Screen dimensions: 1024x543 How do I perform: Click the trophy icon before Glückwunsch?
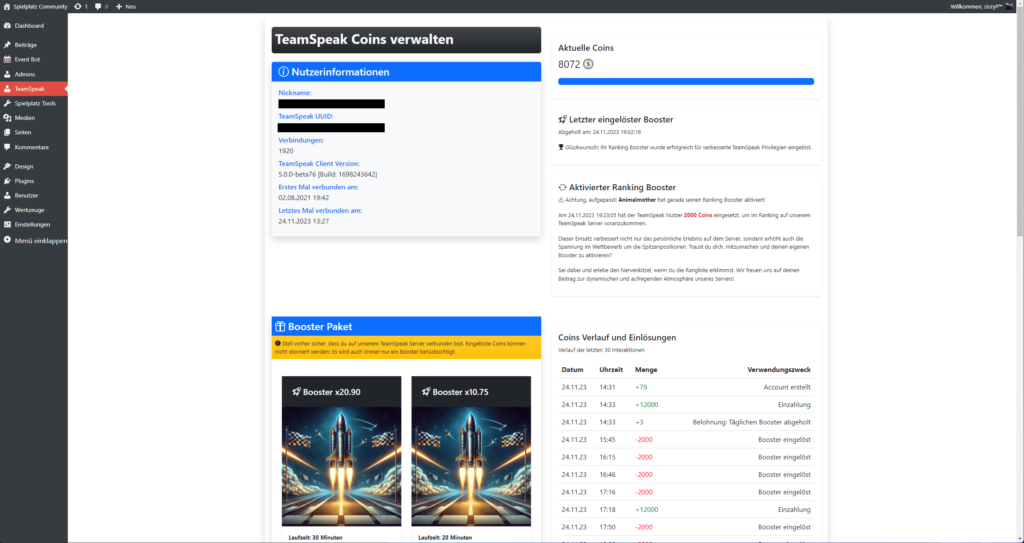coord(561,147)
